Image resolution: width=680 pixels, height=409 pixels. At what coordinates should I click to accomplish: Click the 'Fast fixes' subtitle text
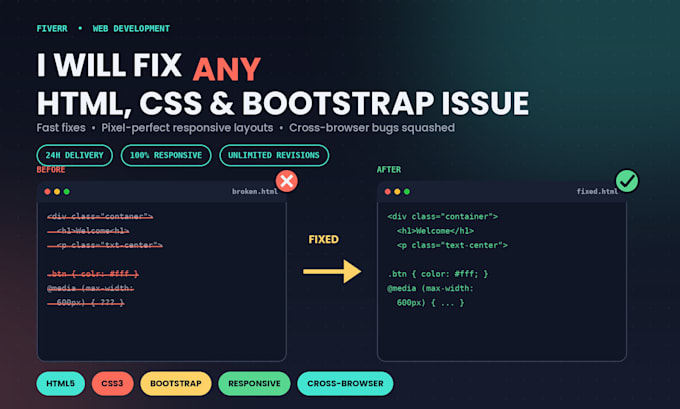pos(61,128)
